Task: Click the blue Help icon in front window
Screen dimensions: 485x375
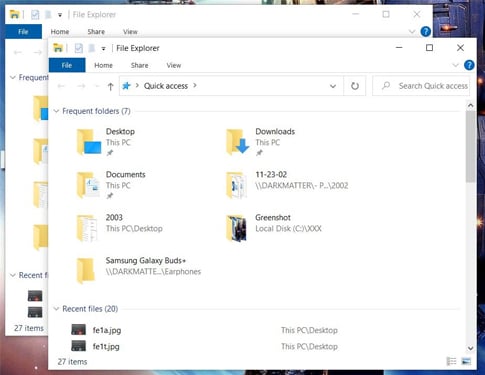Action: [469, 65]
